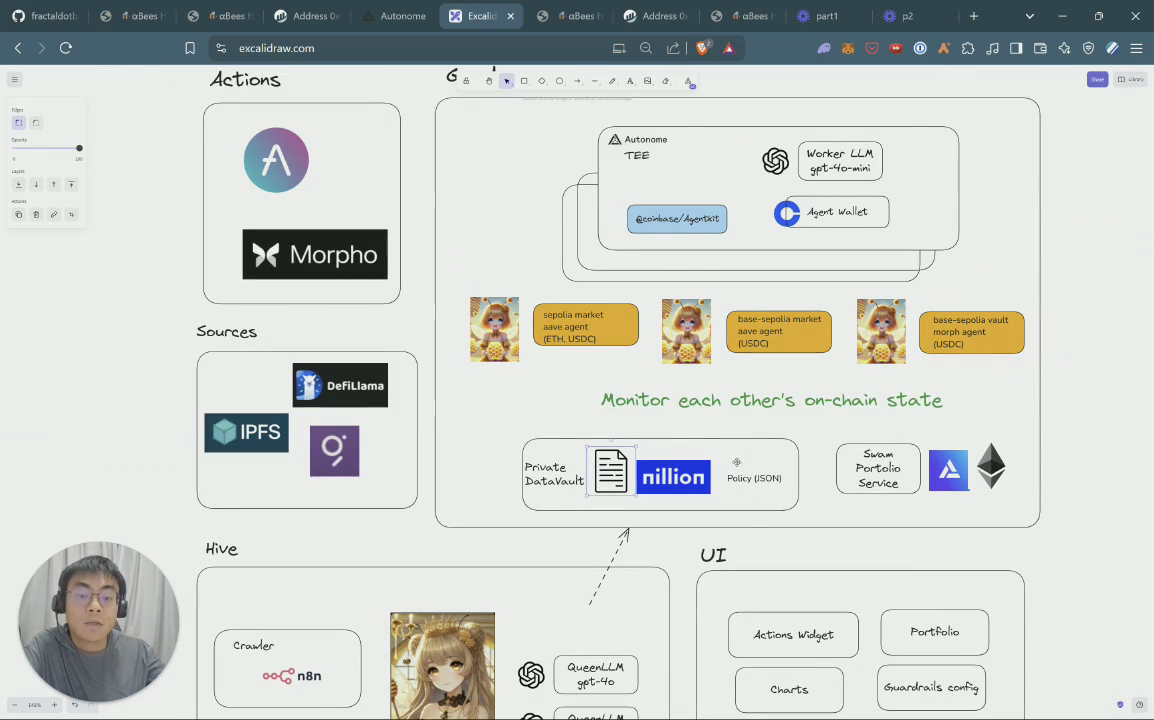
Task: Select the Arrow drawing tool
Action: 577,81
